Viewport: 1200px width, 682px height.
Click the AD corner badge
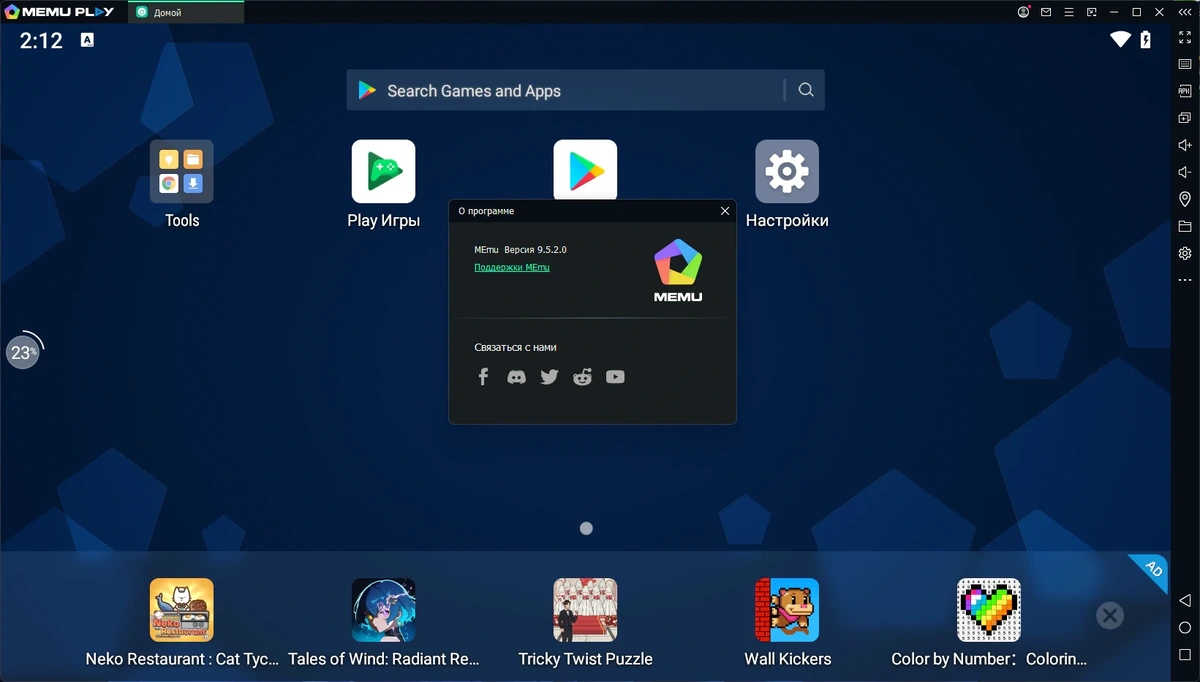1153,569
